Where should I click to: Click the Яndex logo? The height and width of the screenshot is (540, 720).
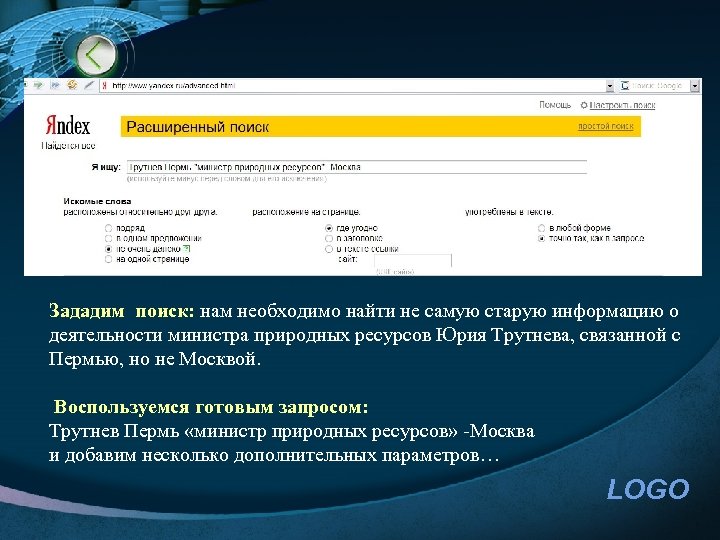pyautogui.click(x=68, y=124)
